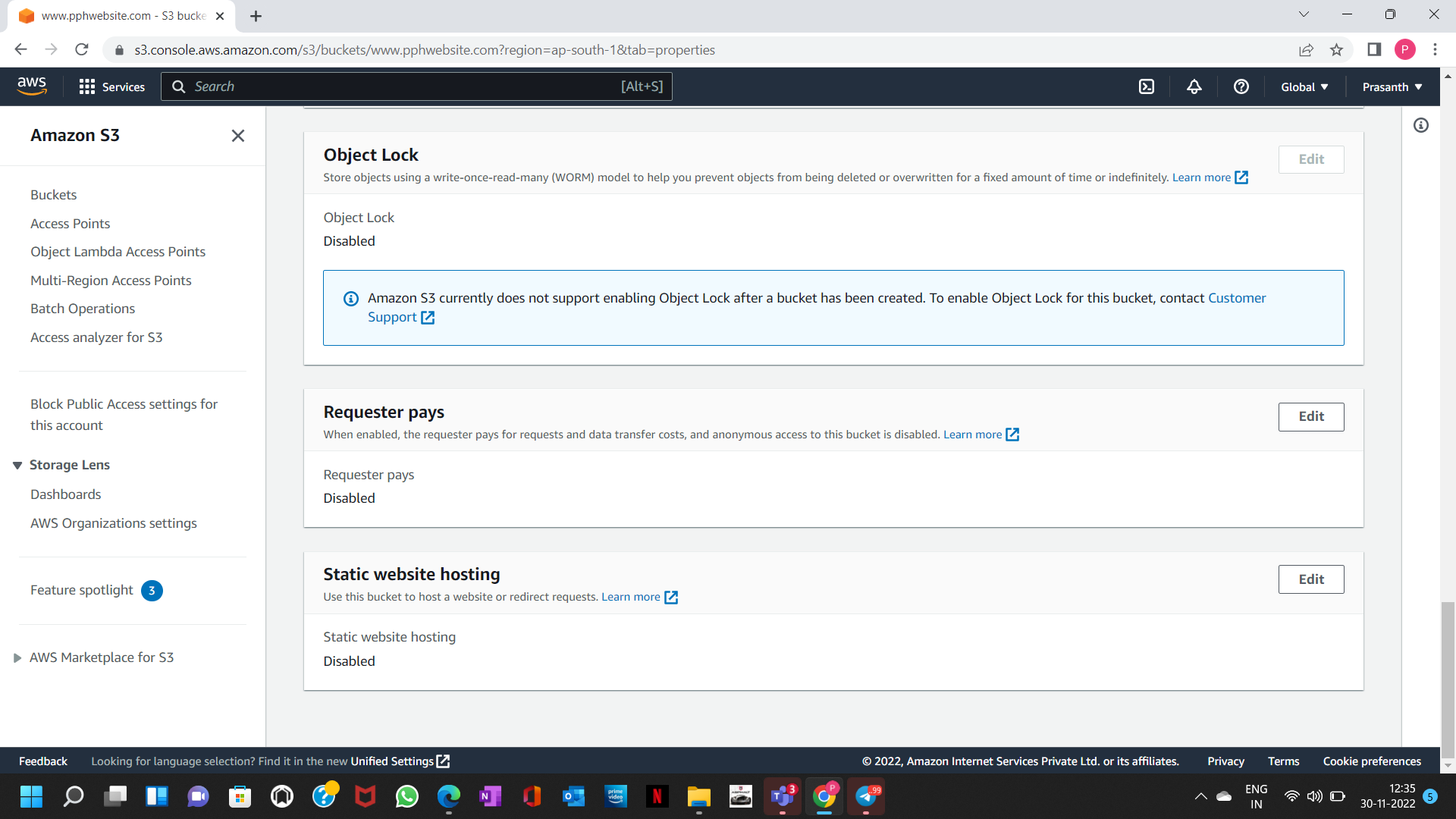Screen dimensions: 1456x819
Task: Go to Buckets in sidebar
Action: coord(53,195)
